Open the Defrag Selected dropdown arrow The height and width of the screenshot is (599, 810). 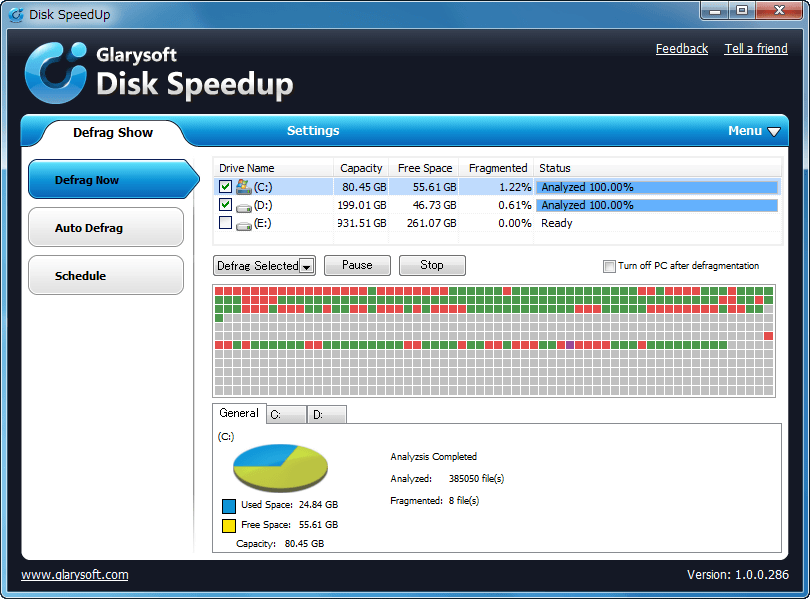(307, 266)
